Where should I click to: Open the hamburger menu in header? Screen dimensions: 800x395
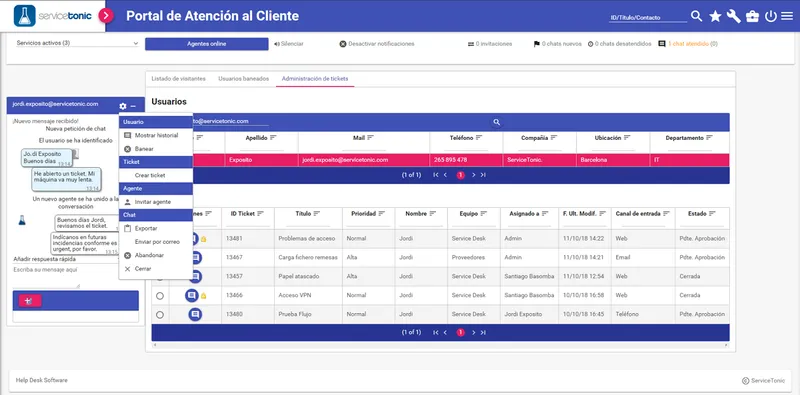tap(787, 16)
